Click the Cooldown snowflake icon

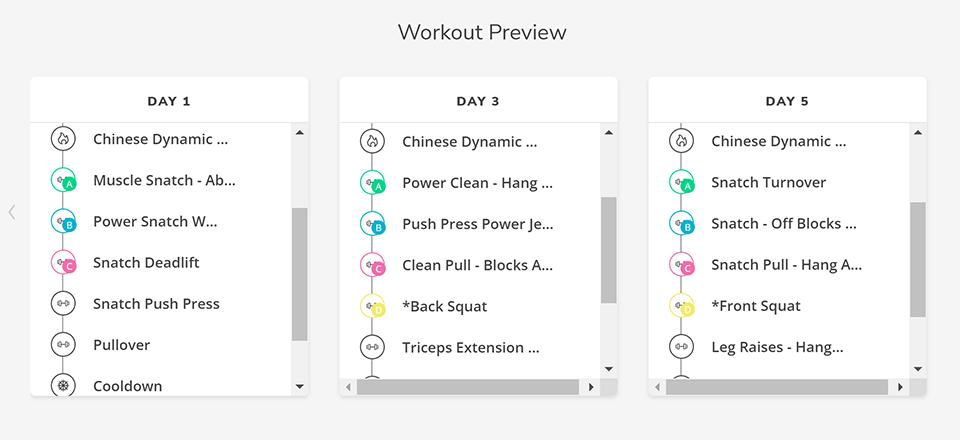click(62, 386)
